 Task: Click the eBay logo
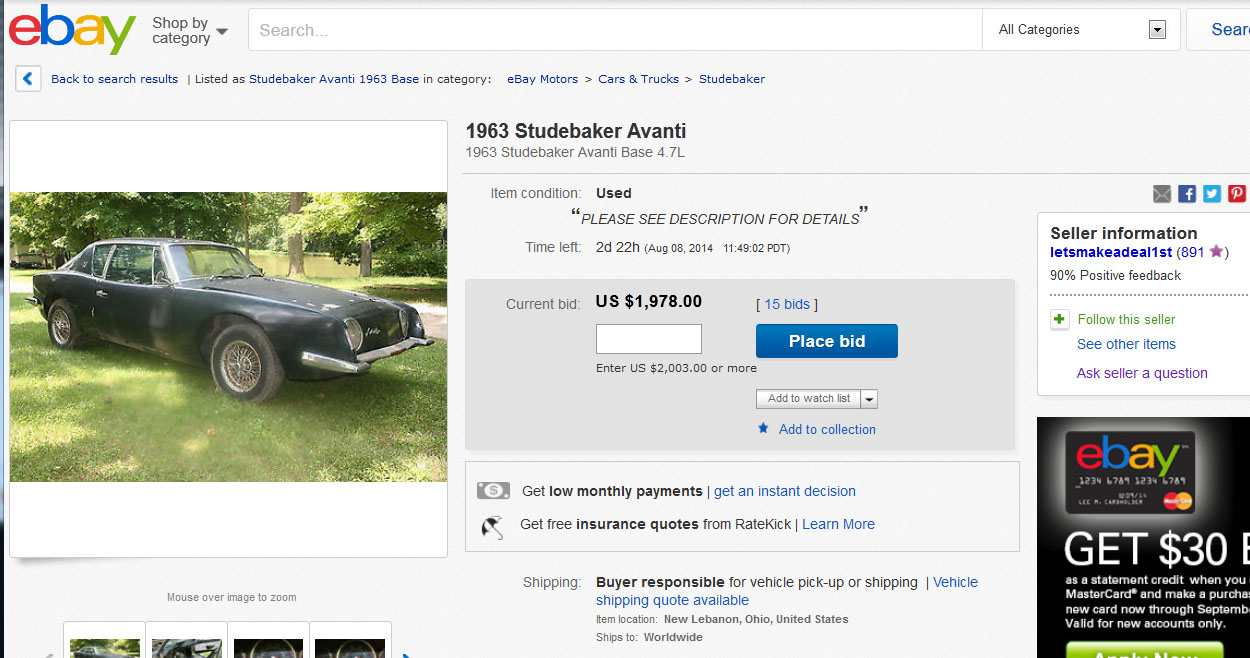tap(72, 30)
